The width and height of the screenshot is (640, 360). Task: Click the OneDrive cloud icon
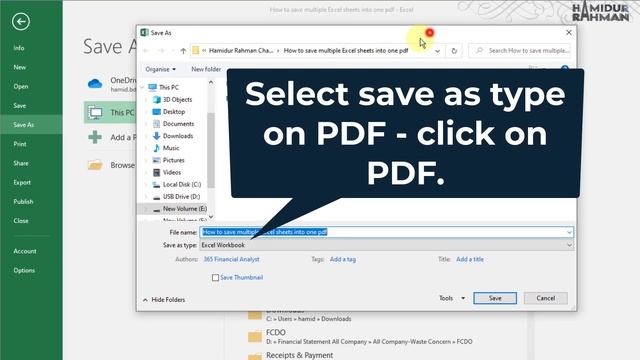(x=95, y=84)
